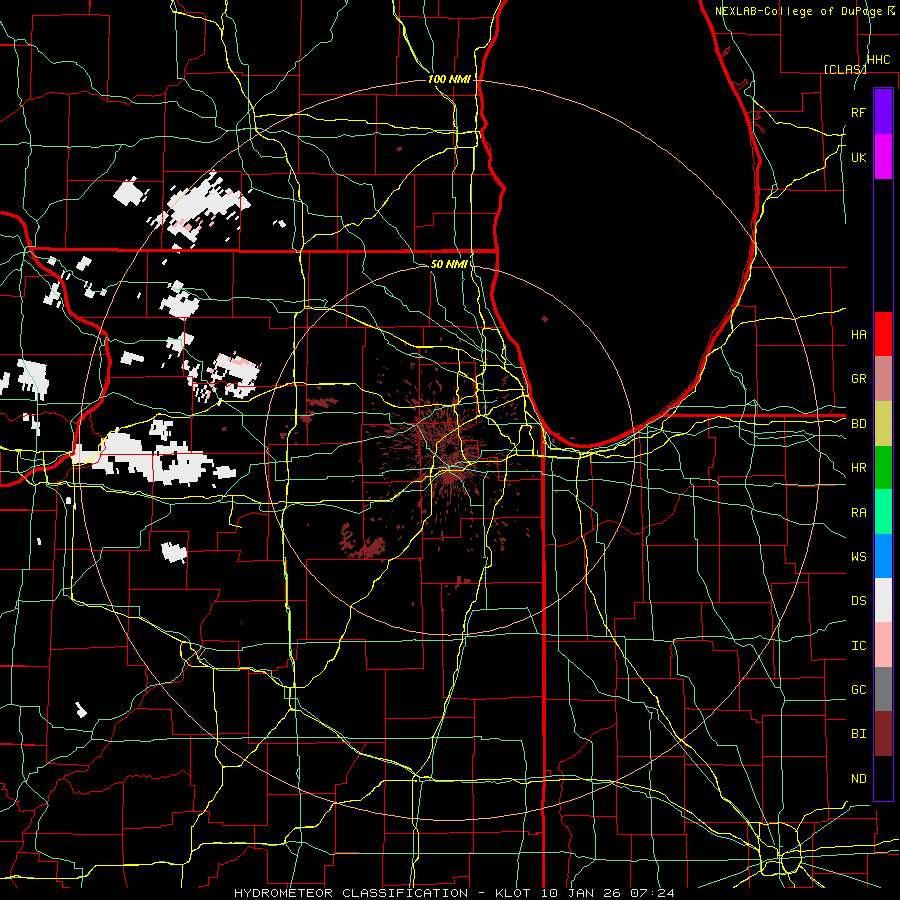Click the BI legend label

point(859,734)
